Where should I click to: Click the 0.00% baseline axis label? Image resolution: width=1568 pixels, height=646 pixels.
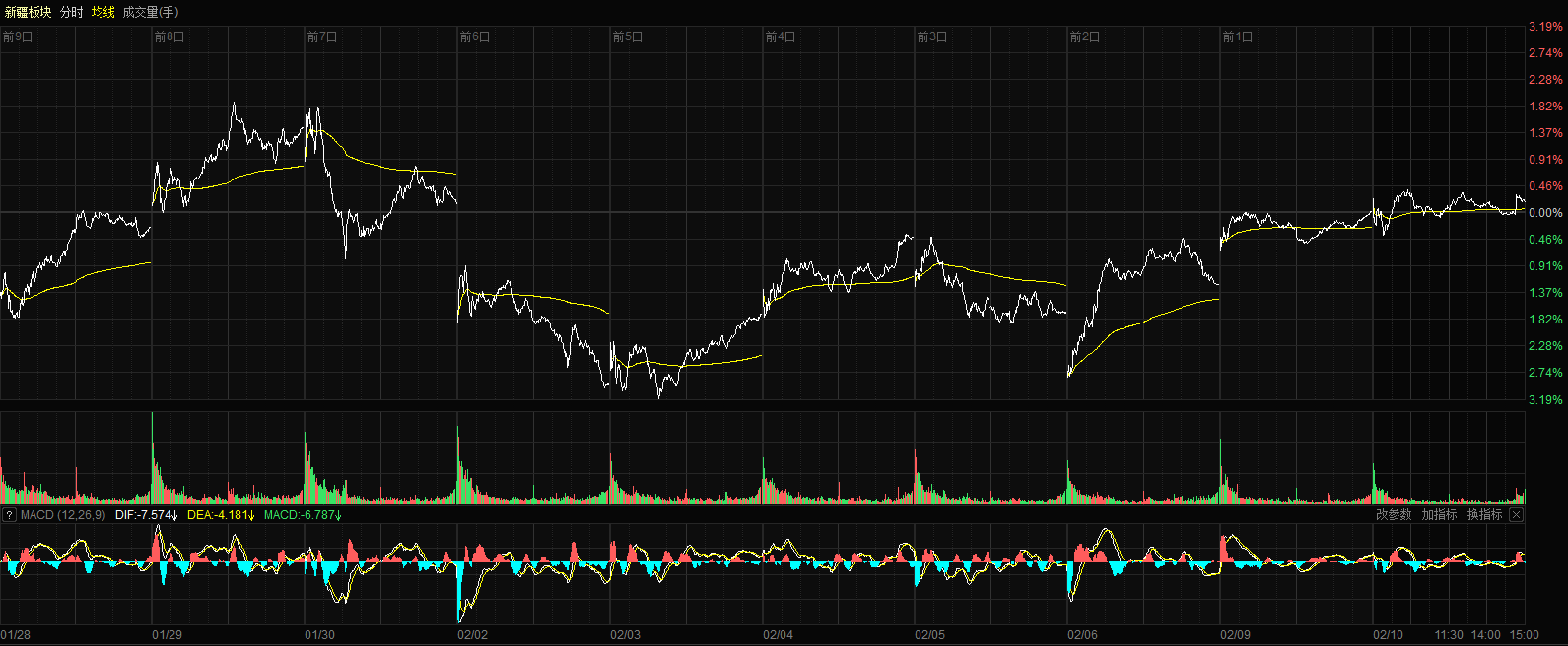pyautogui.click(x=1545, y=213)
